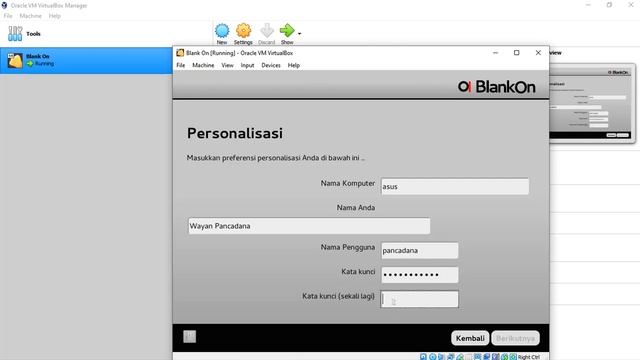640x360 pixels.
Task: Click the New machine icon in VirtualBox Manager
Action: (x=222, y=31)
